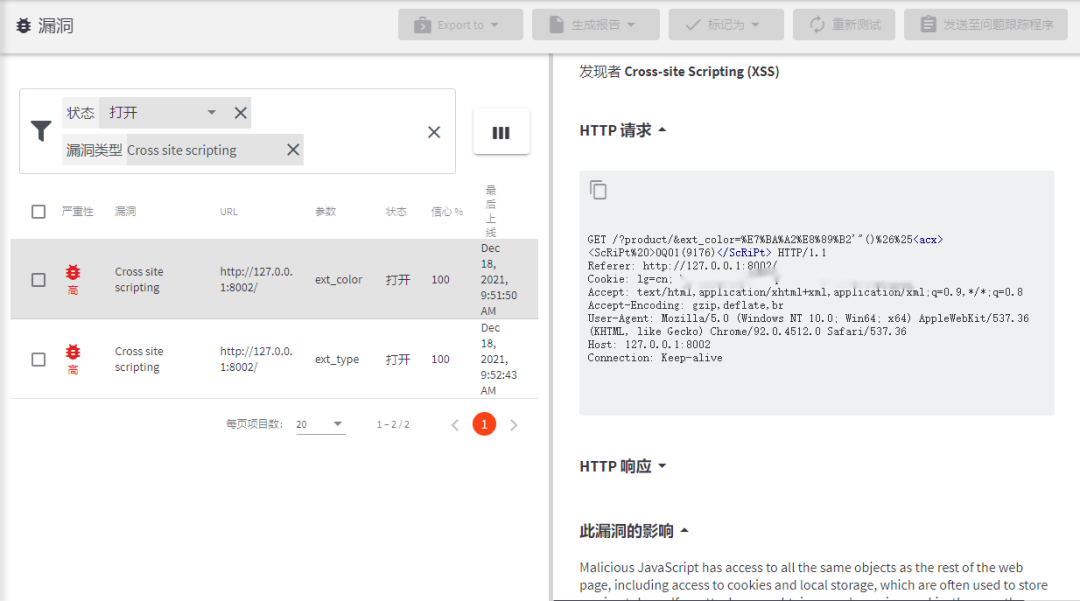
Task: Go to the next page arrow
Action: (x=514, y=425)
